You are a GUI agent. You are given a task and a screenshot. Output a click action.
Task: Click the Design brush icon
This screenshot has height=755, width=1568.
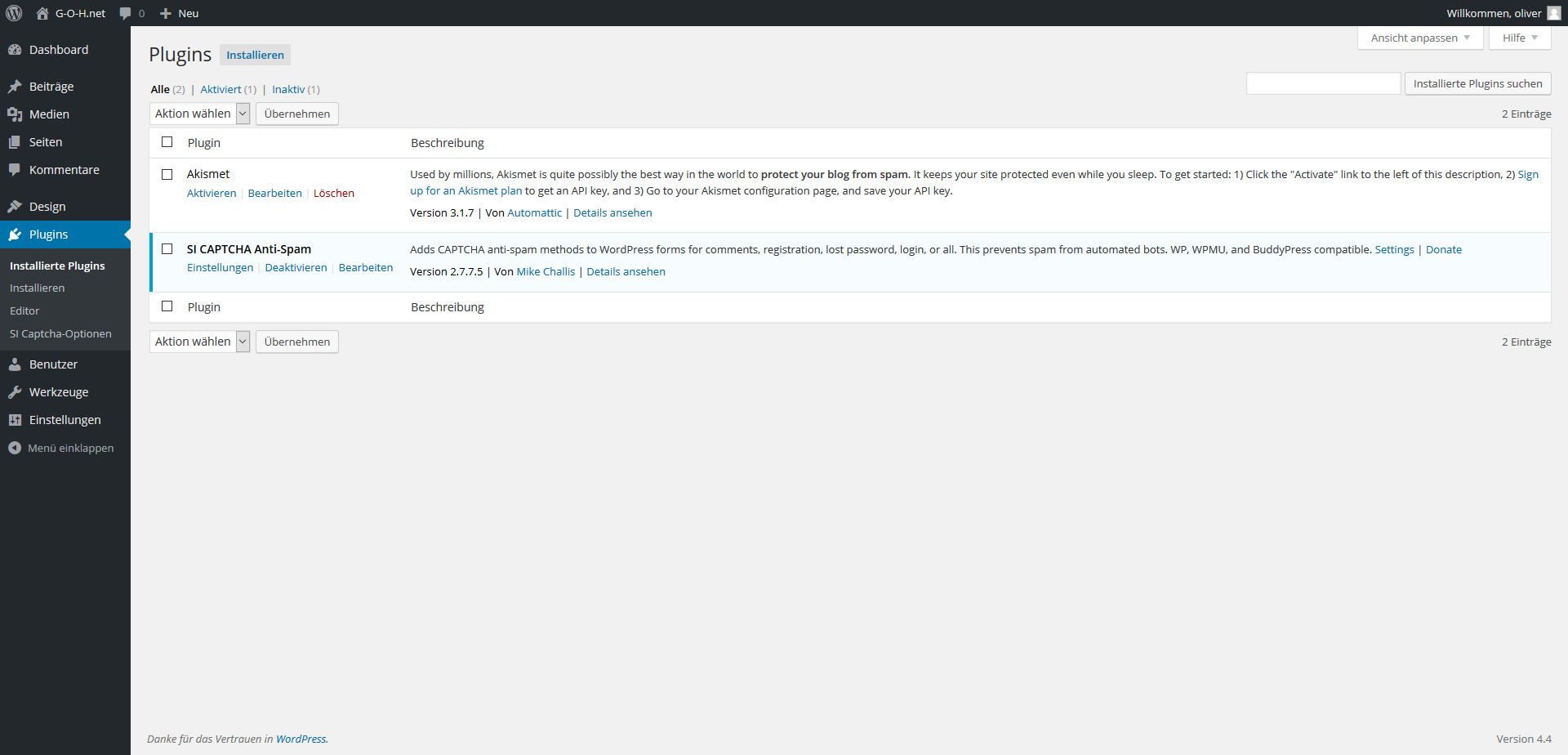[x=15, y=207]
